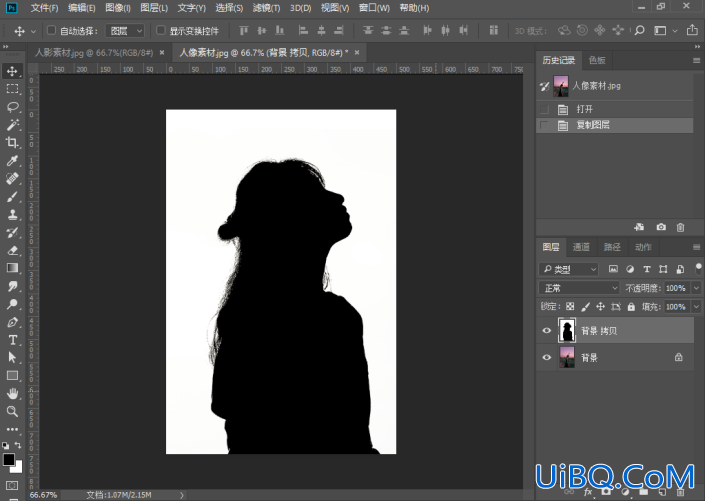705x501 pixels.
Task: Expand the opacity 不透明度 slider arrow
Action: coord(696,288)
